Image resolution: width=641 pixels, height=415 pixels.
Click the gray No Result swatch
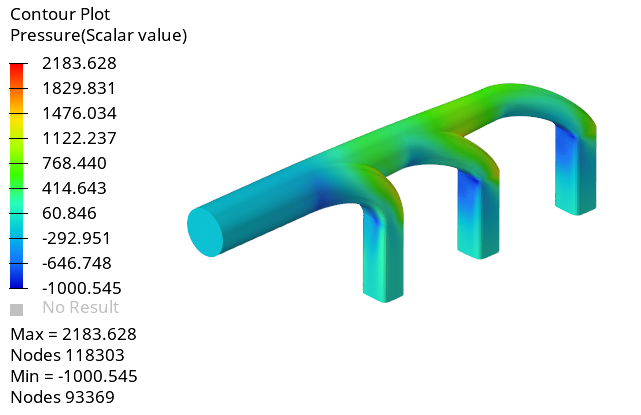tap(16, 309)
